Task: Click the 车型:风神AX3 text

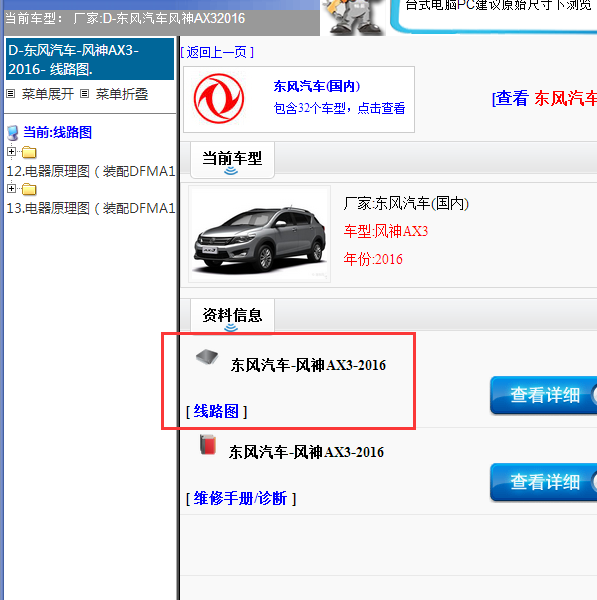Action: coord(386,231)
